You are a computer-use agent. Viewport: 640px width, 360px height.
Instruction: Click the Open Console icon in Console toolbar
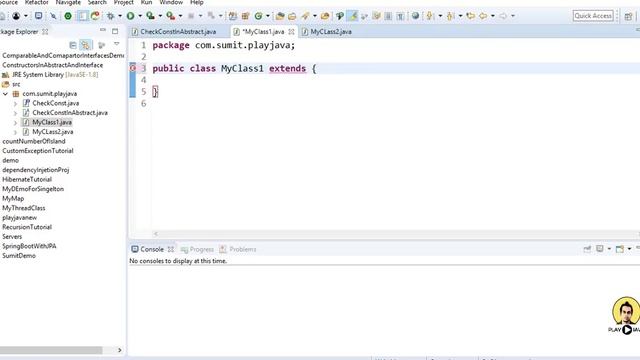tap(620, 249)
